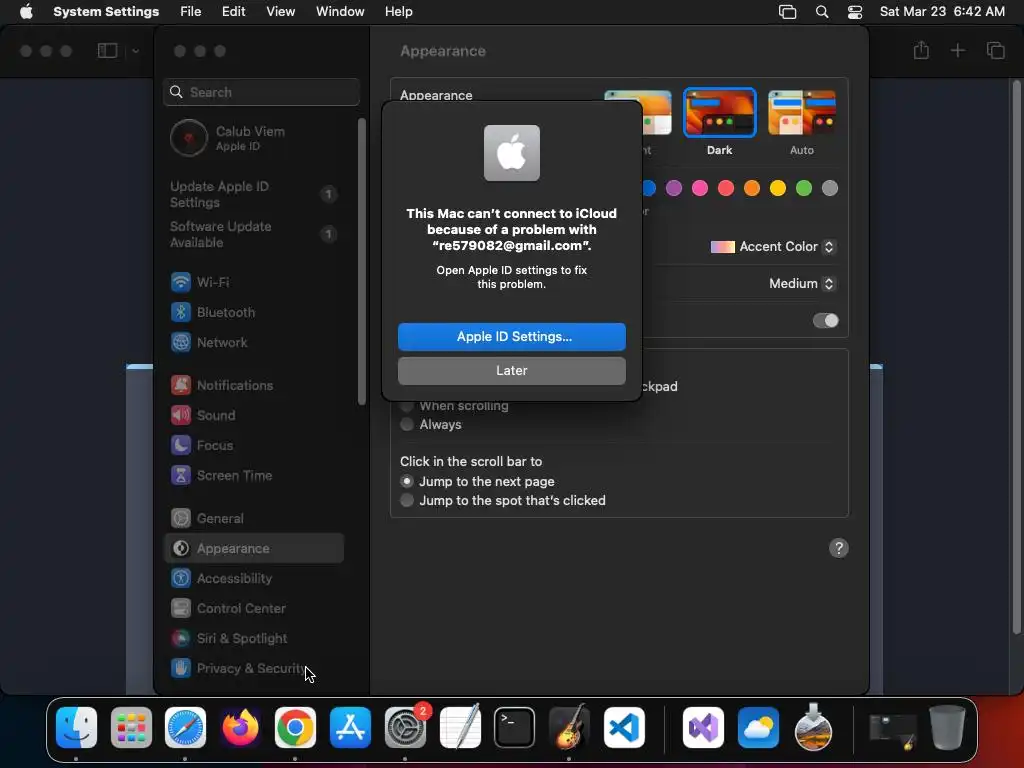
Task: Expand the background window sidebar chevron menu
Action: (135, 50)
